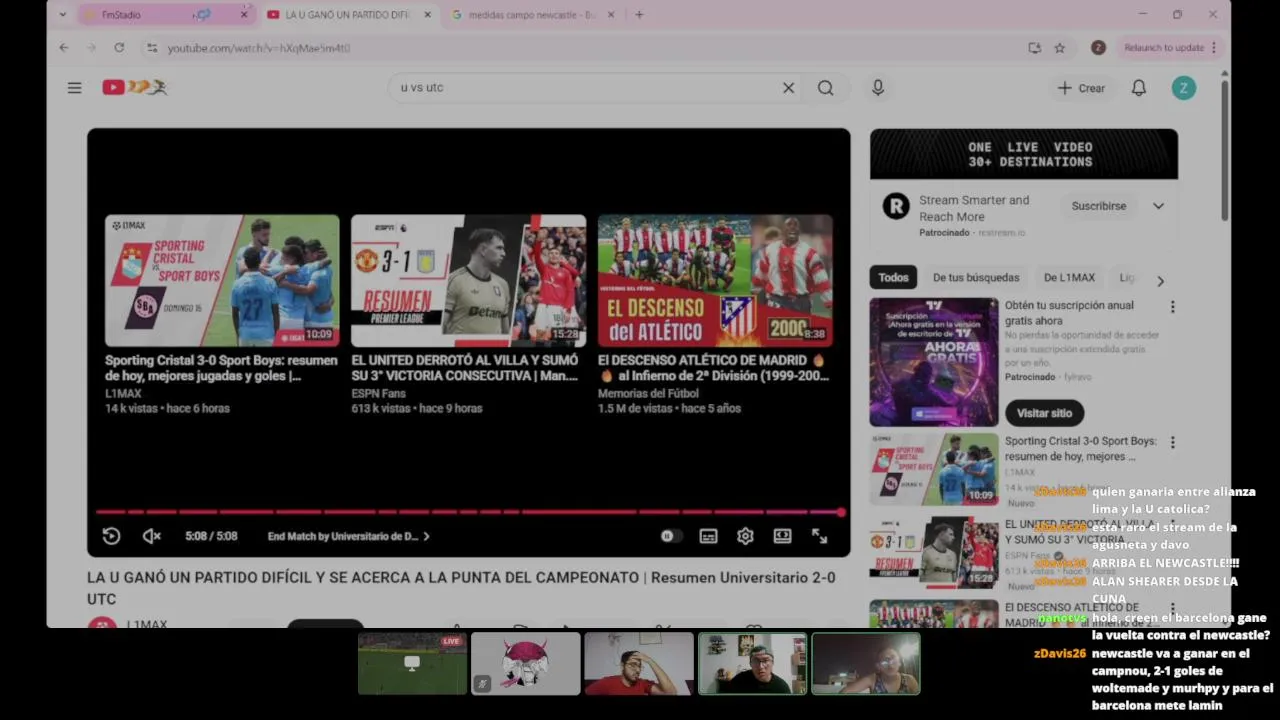Switch to 'medidas campo newcastle' Google tab
The height and width of the screenshot is (720, 1280).
pyautogui.click(x=531, y=15)
